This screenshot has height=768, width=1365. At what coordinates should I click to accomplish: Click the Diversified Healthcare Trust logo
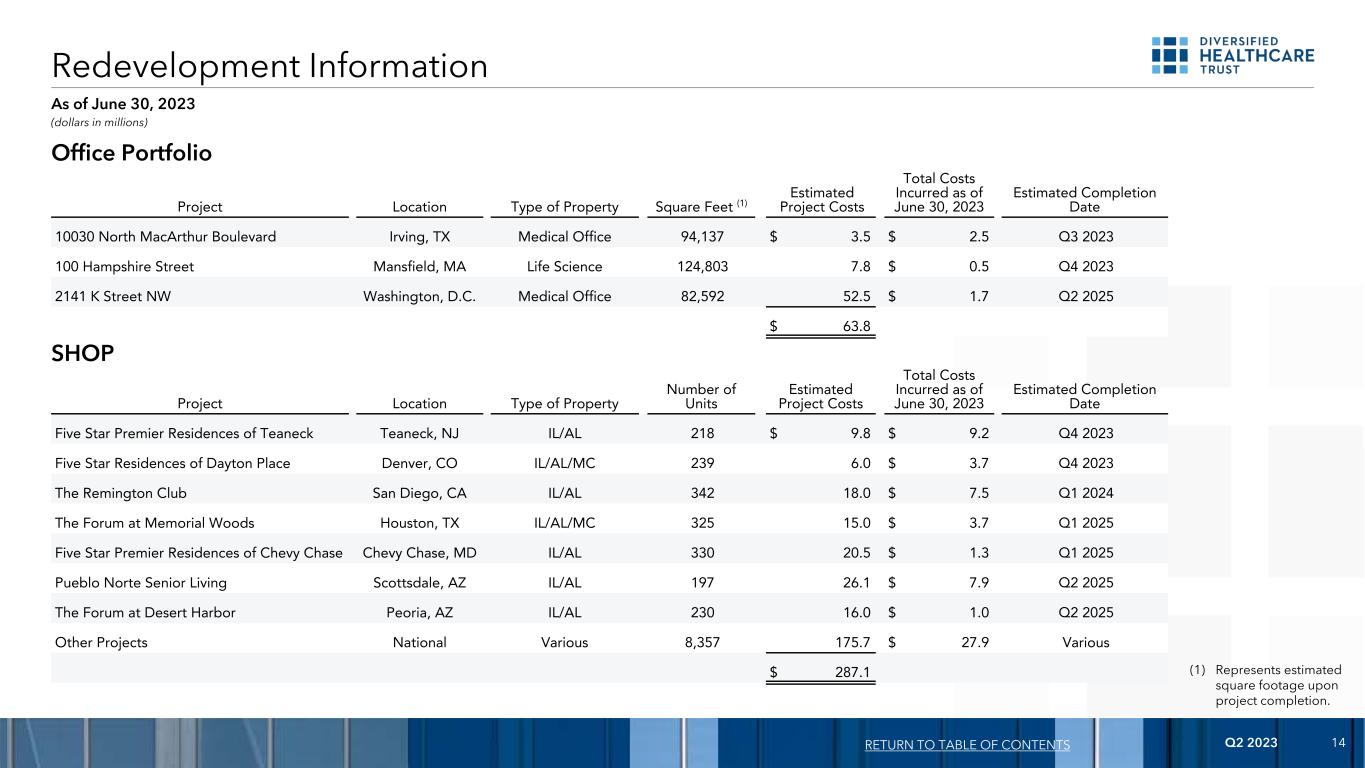coord(1233,55)
